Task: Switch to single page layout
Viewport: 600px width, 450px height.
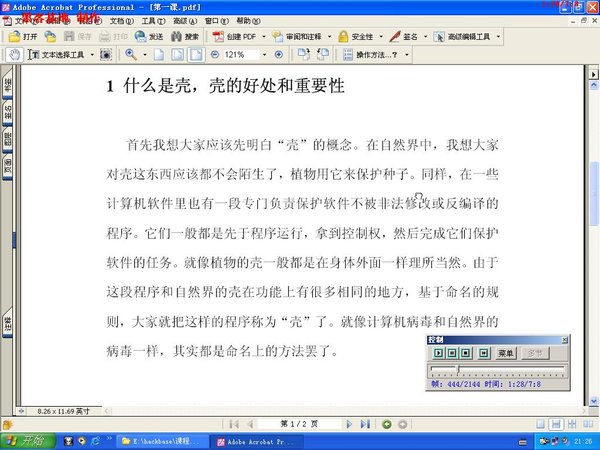Action: point(541,424)
